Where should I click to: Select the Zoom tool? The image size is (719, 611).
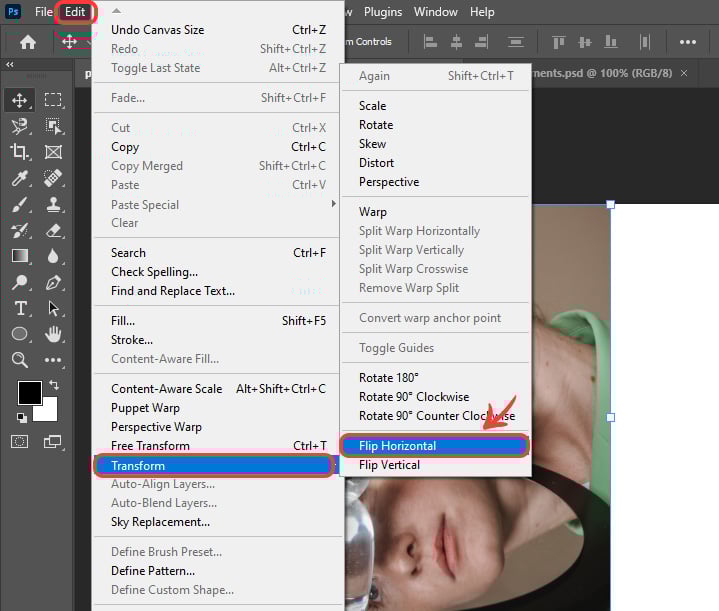(19, 360)
